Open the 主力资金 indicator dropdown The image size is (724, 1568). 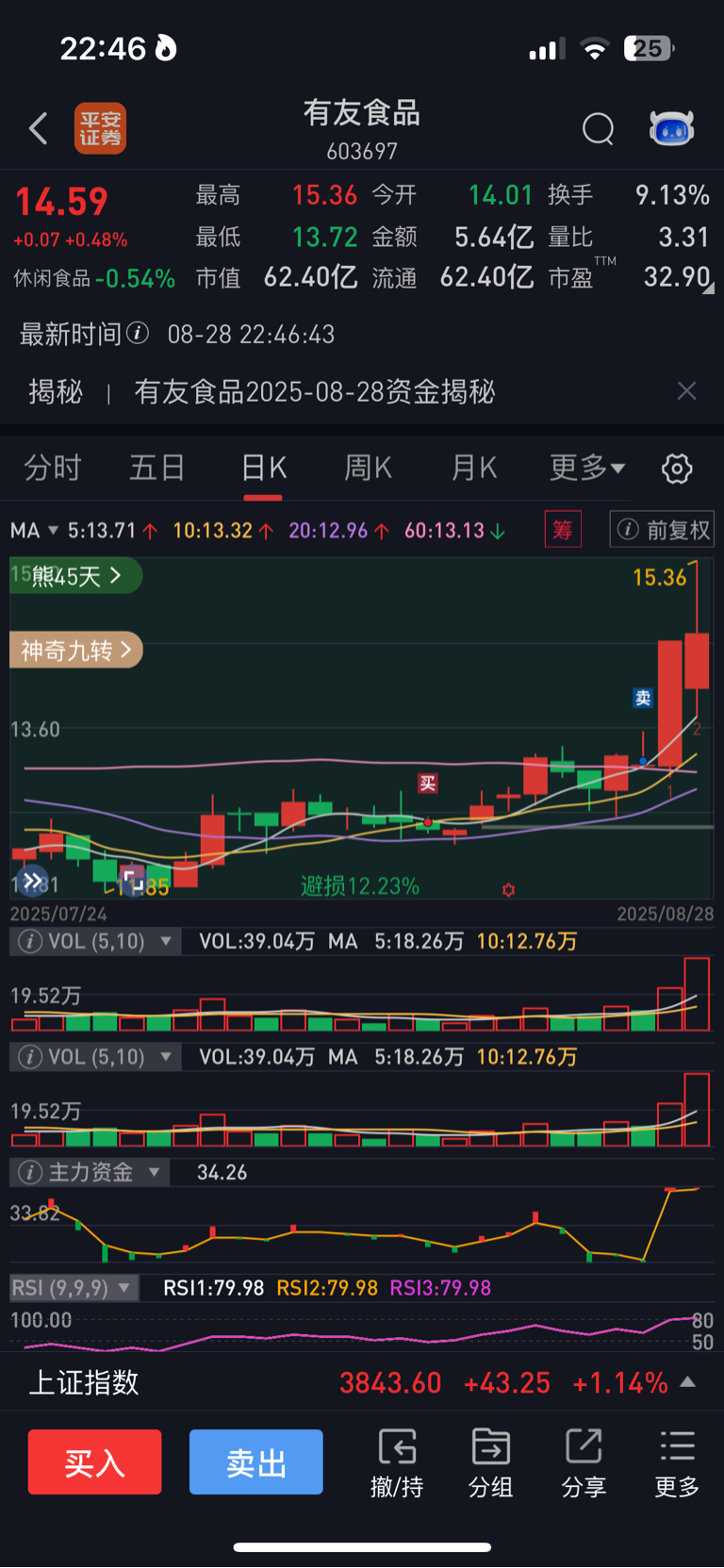tap(90, 1172)
